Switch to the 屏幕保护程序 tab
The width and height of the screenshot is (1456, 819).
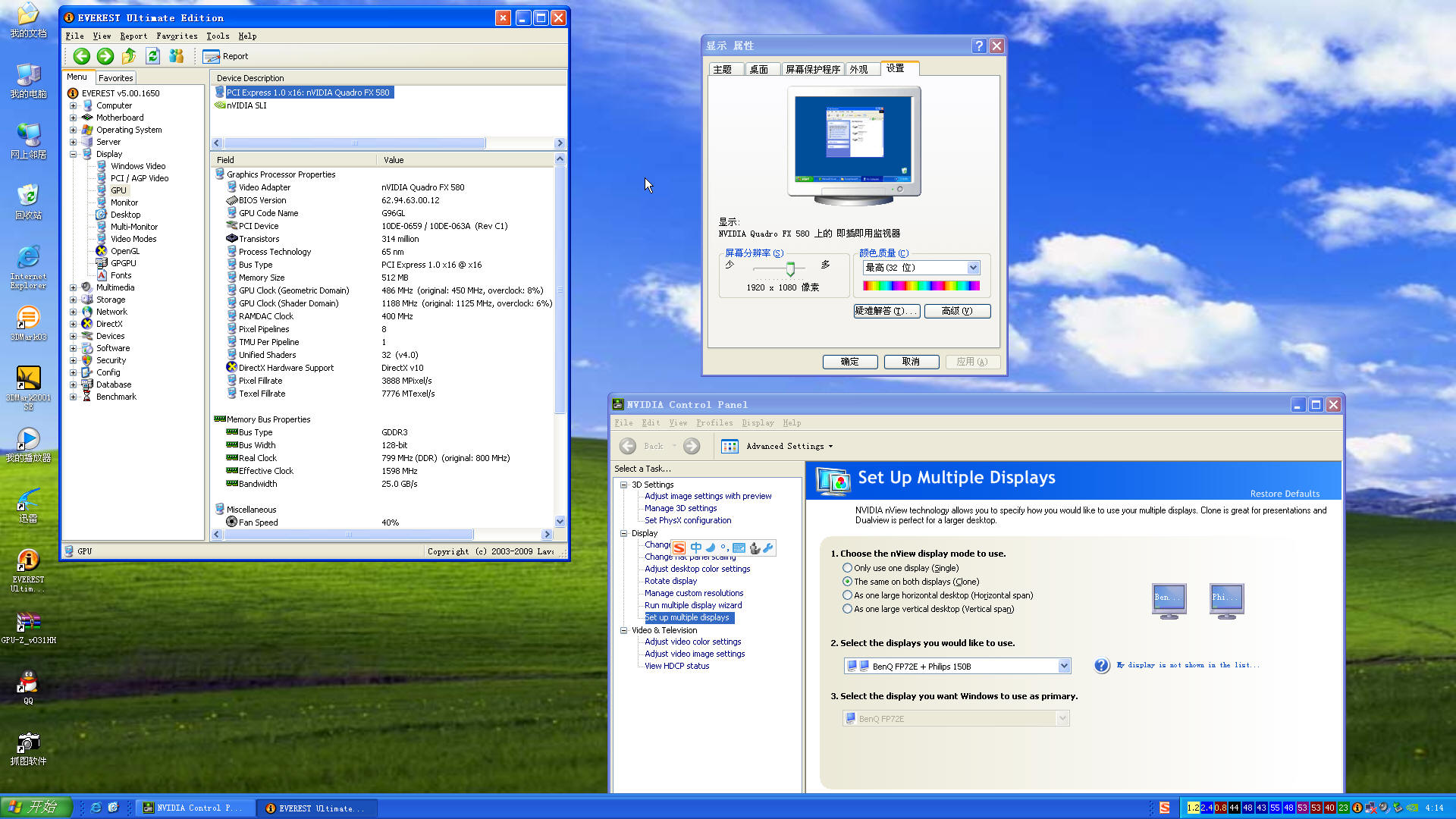812,70
